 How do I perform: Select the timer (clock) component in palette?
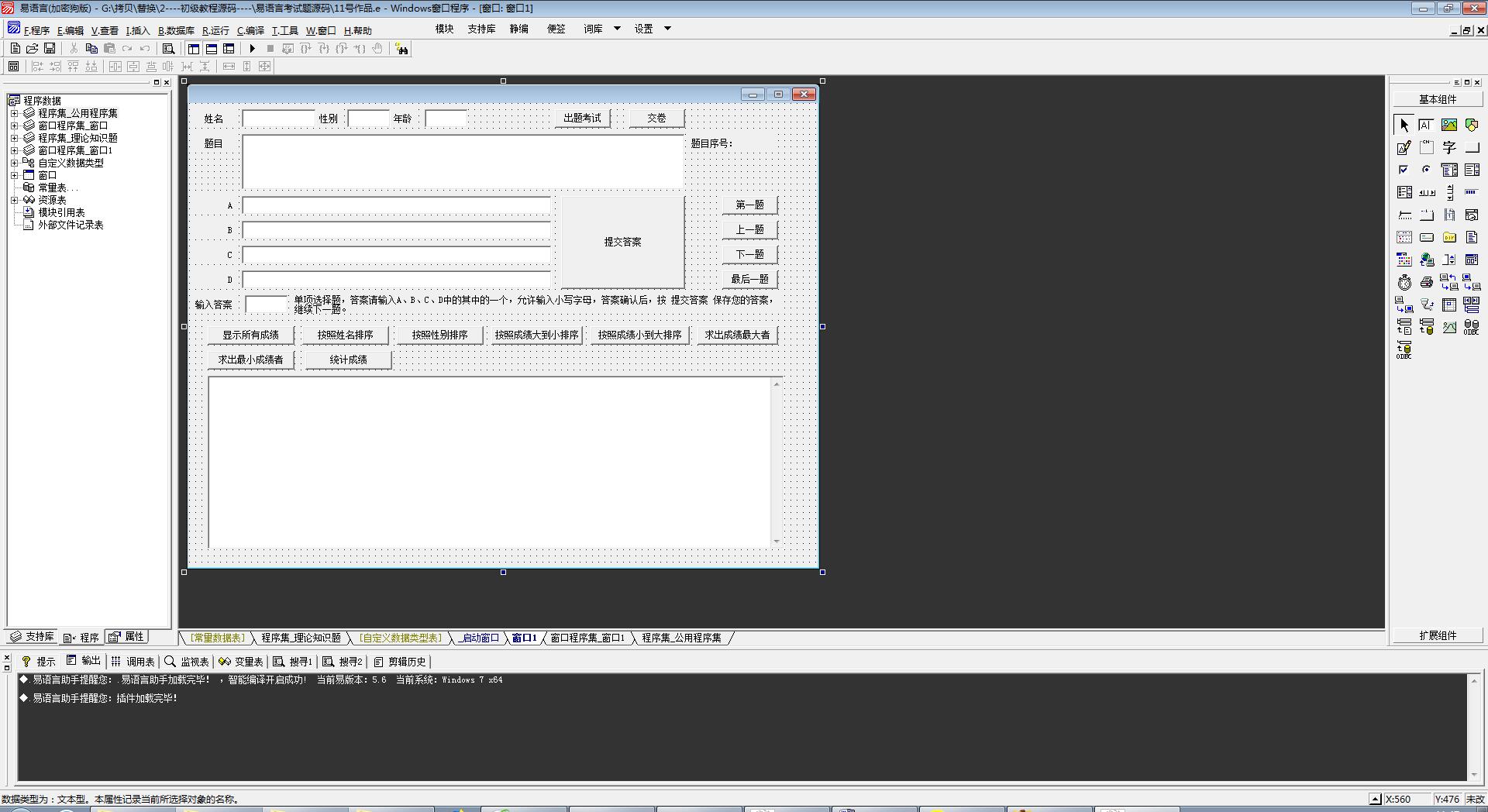[1404, 283]
